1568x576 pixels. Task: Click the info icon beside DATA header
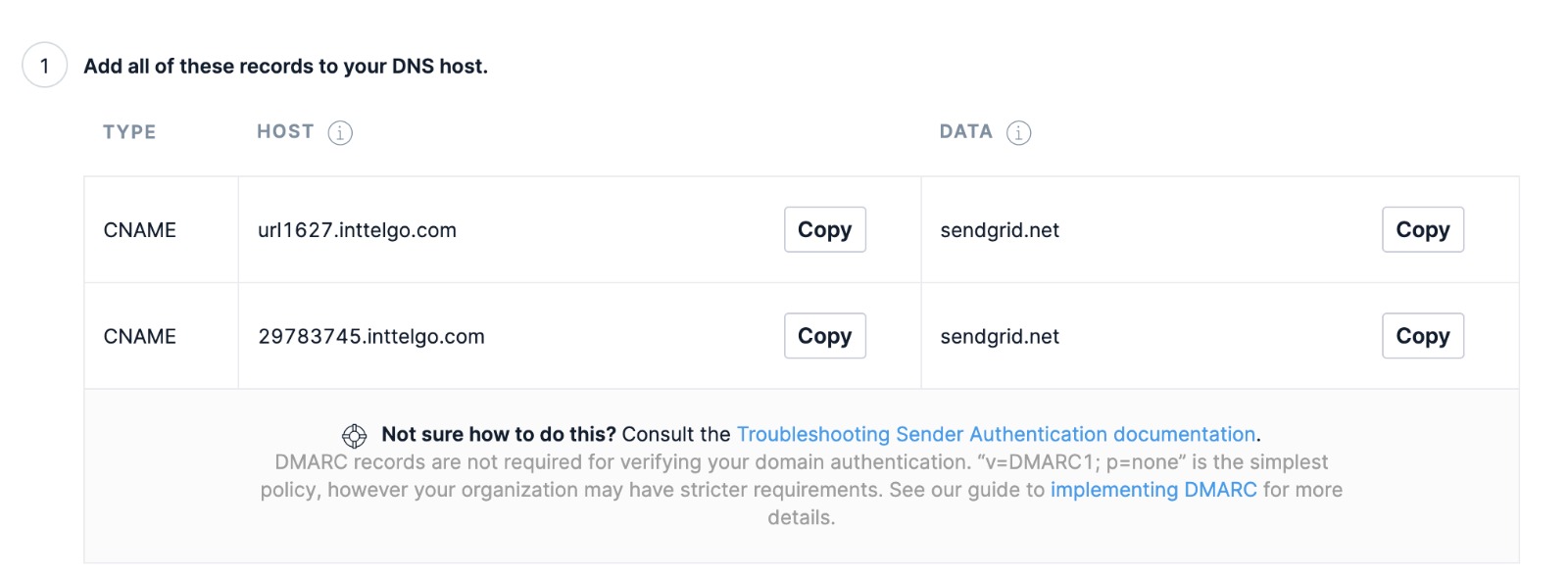click(1019, 132)
